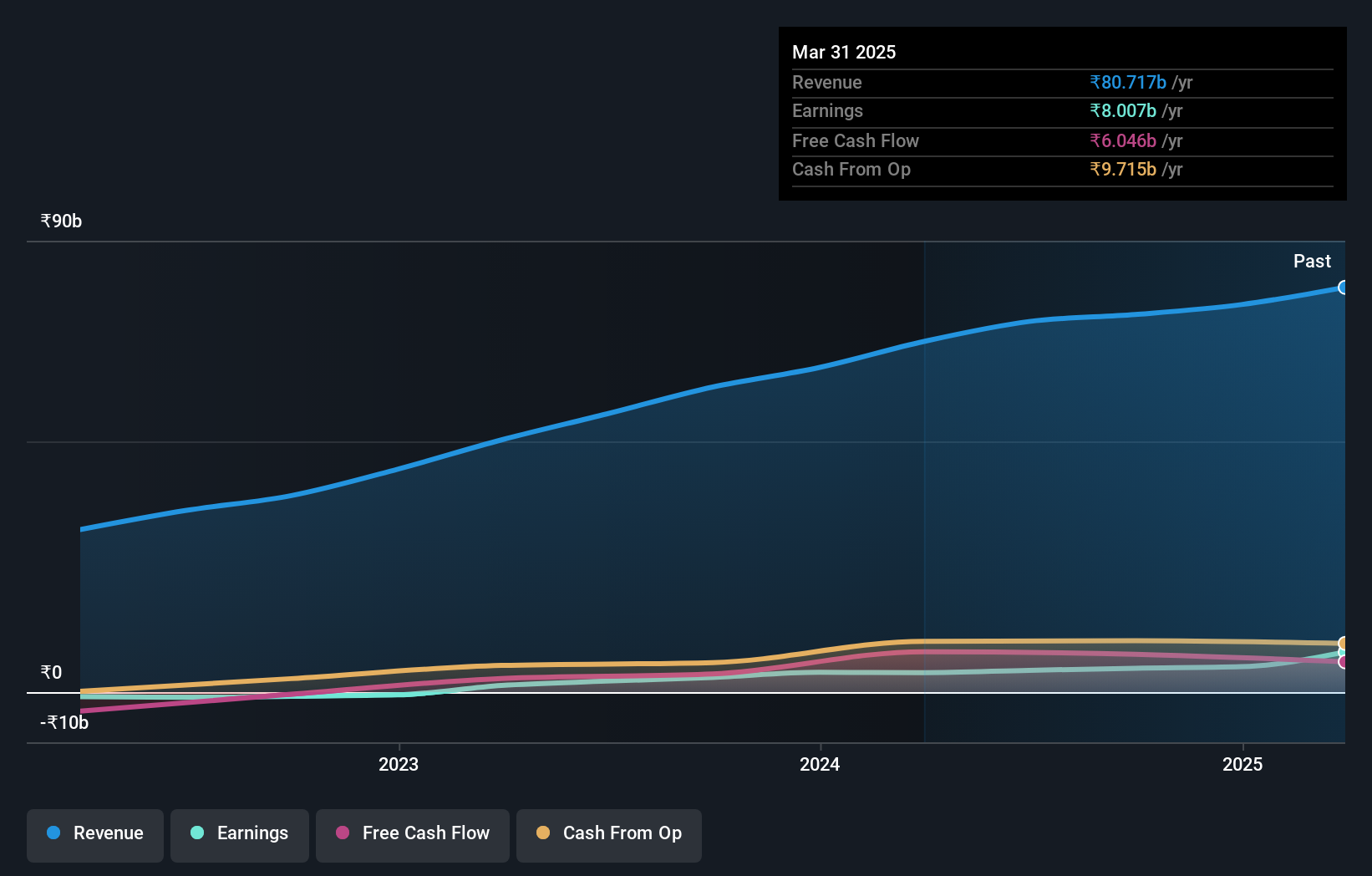Viewport: 1372px width, 876px height.
Task: Click the ₹8.007b earnings value
Action: coord(1123,110)
